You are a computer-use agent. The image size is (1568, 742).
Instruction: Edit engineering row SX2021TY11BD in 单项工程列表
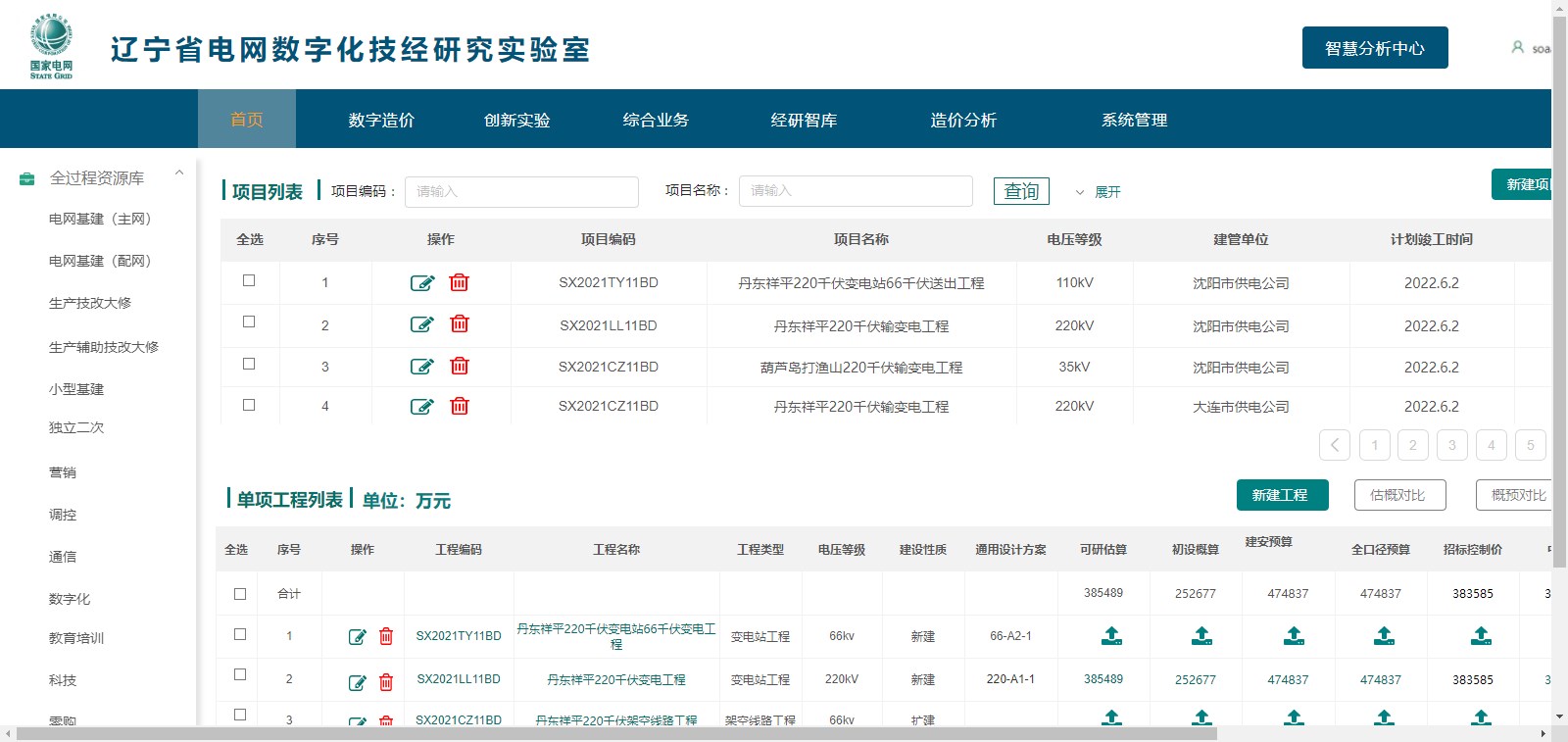(x=358, y=637)
